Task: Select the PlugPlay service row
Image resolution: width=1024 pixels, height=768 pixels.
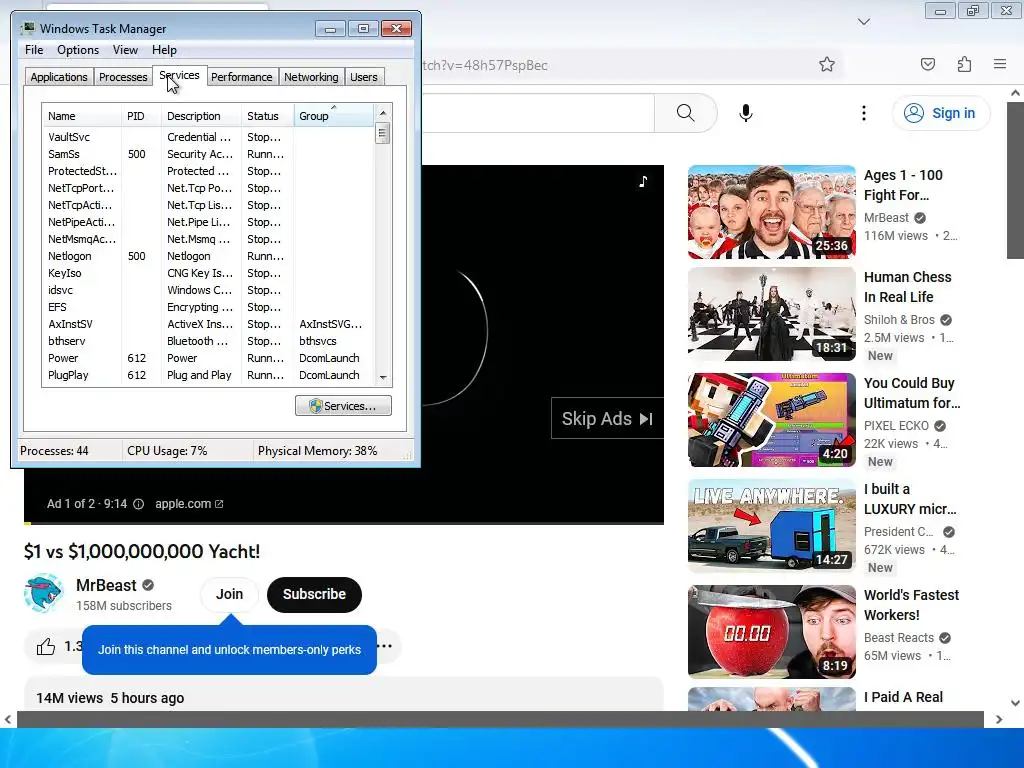Action: point(208,375)
